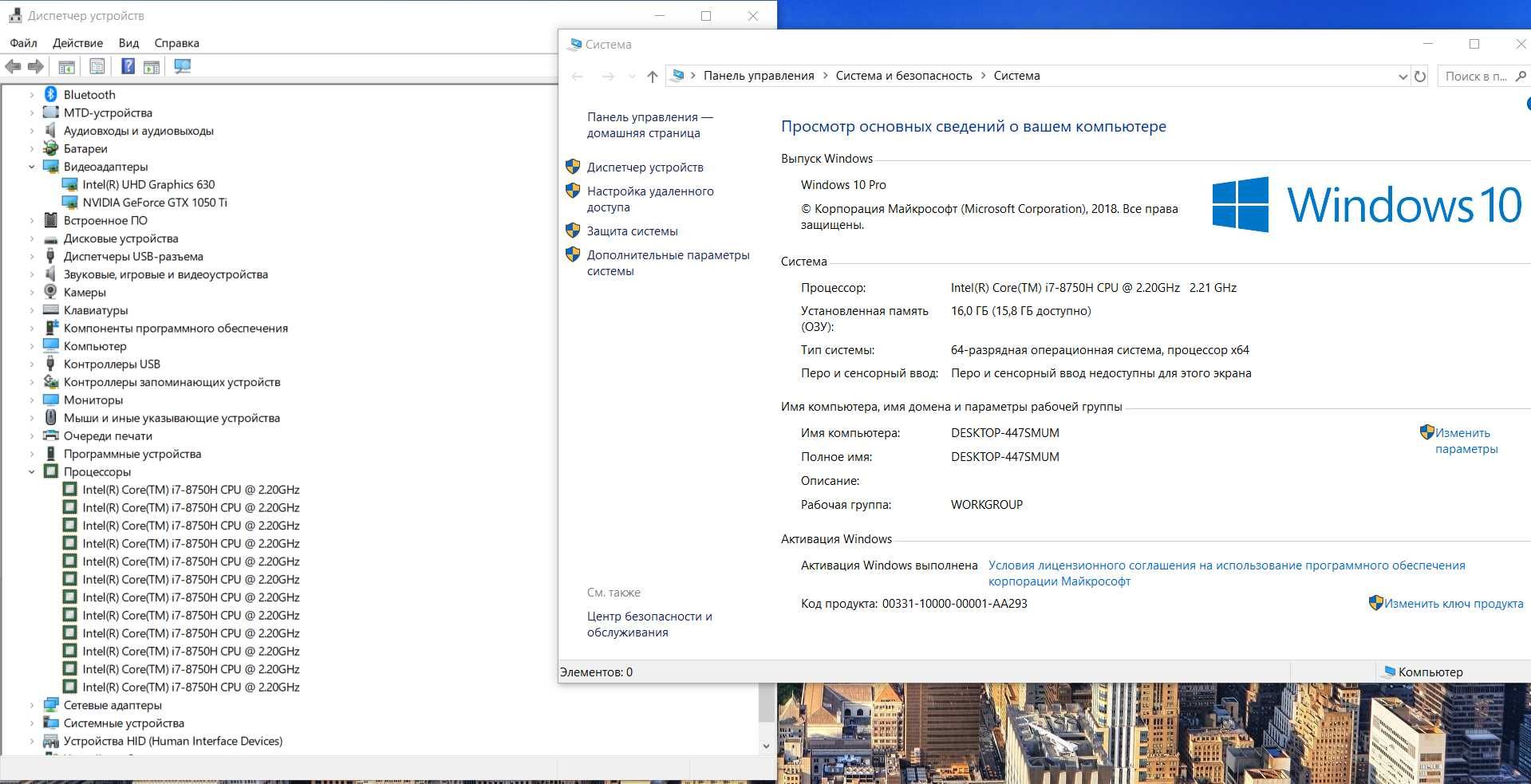Viewport: 1531px width, 784px height.
Task: Open the Вид menu
Action: pyautogui.click(x=128, y=43)
